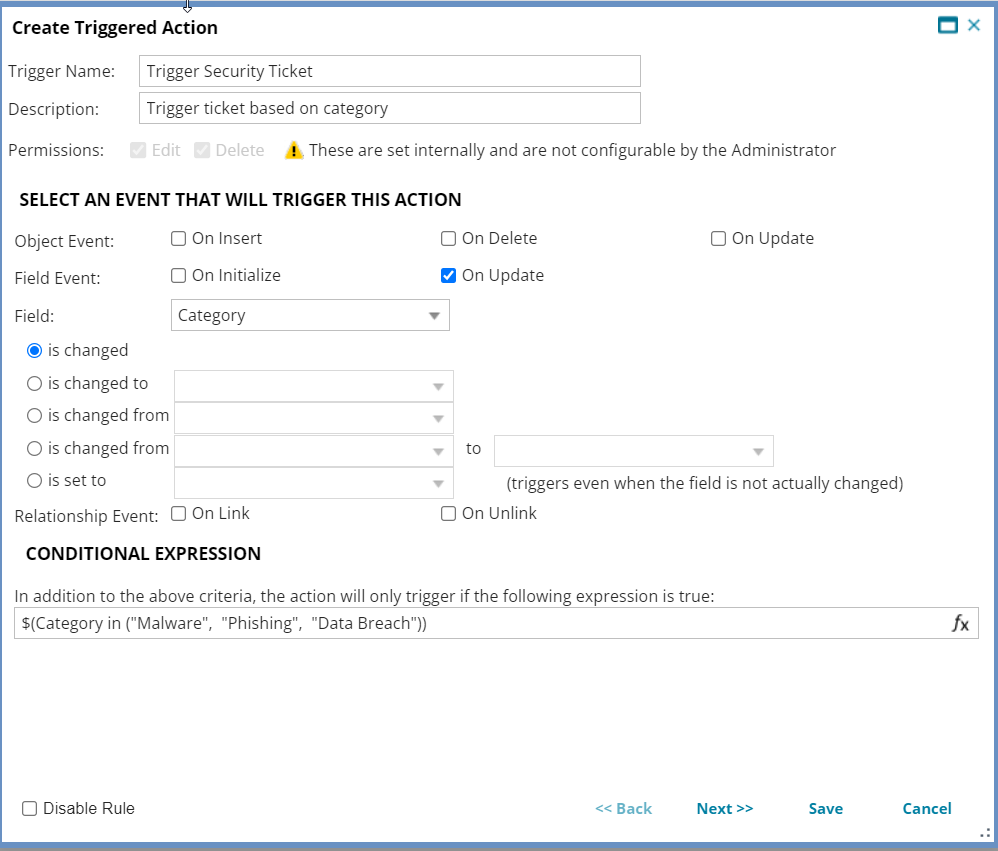This screenshot has height=851, width=998.
Task: Click the warning icon beside Permissions
Action: (292, 150)
